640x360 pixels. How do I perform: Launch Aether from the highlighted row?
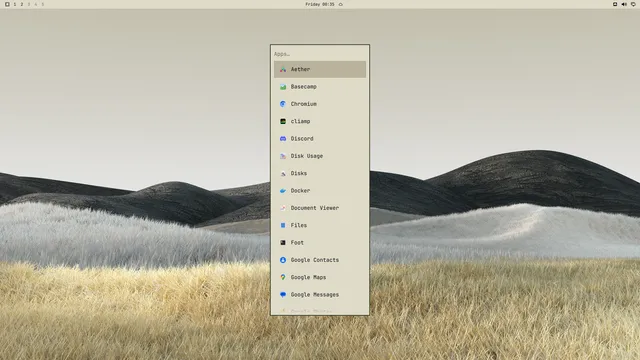click(x=320, y=69)
